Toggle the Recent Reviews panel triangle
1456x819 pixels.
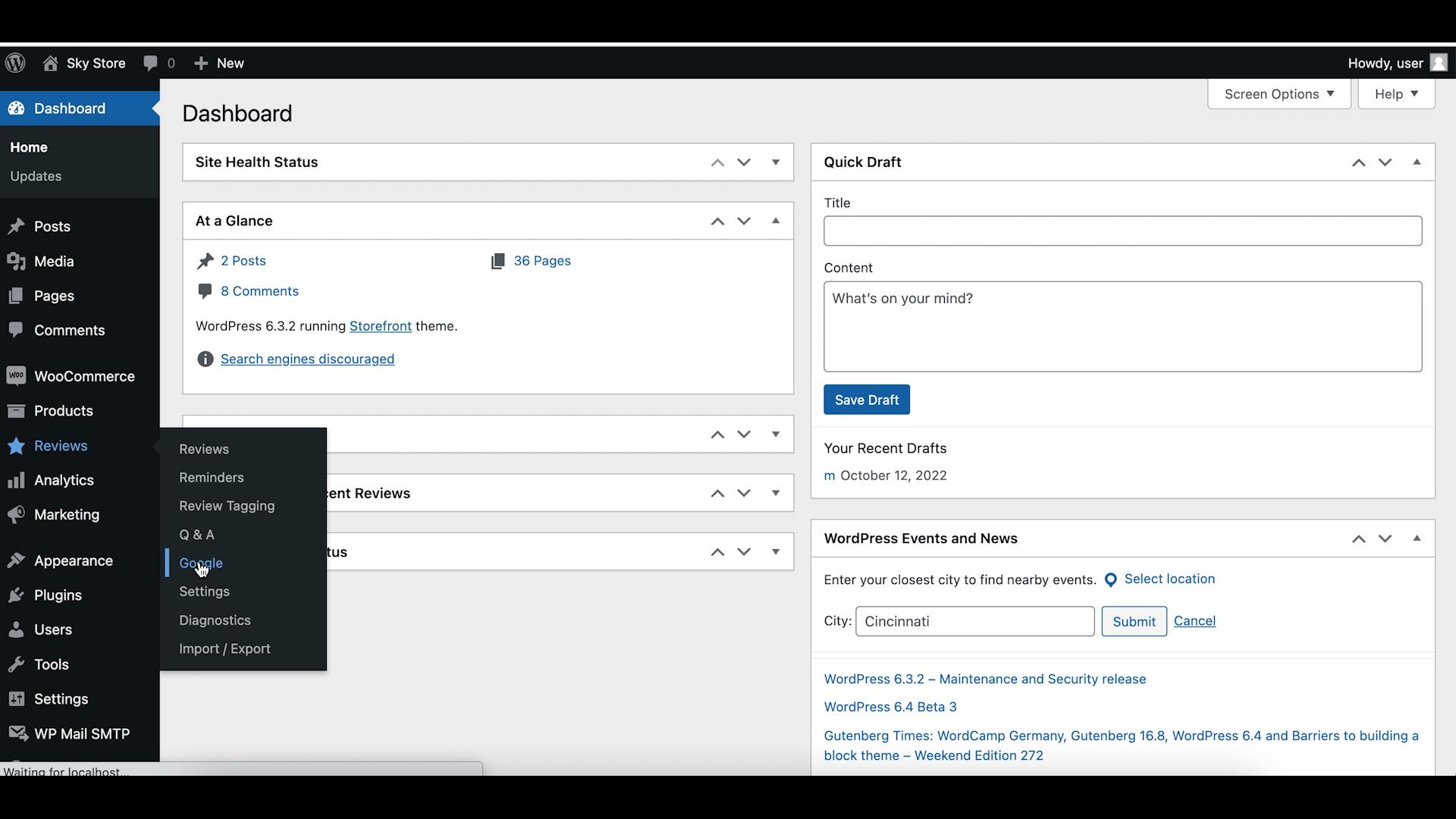776,493
